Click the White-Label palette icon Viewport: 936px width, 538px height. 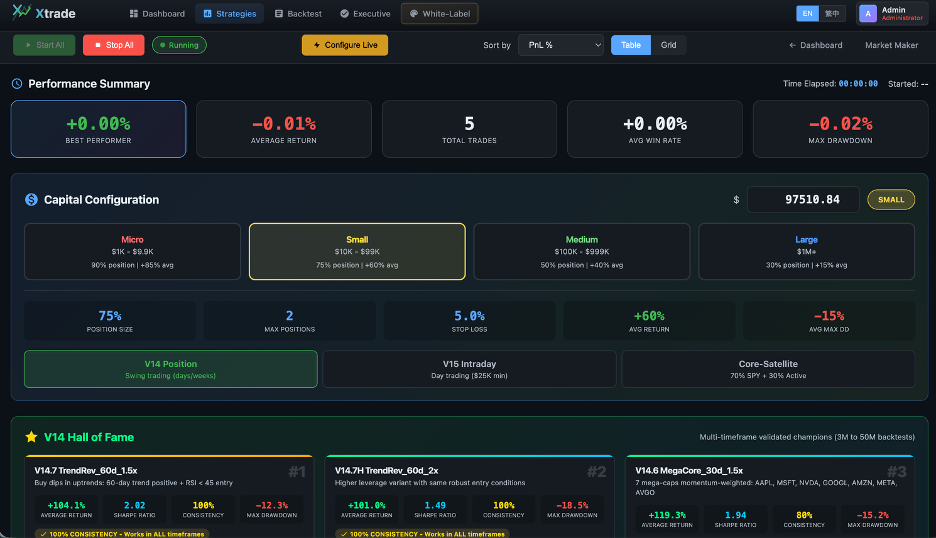coord(414,14)
